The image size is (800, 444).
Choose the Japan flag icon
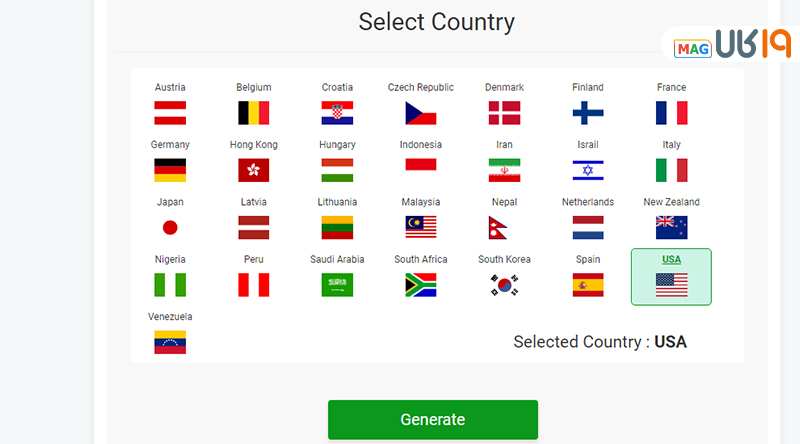point(170,228)
